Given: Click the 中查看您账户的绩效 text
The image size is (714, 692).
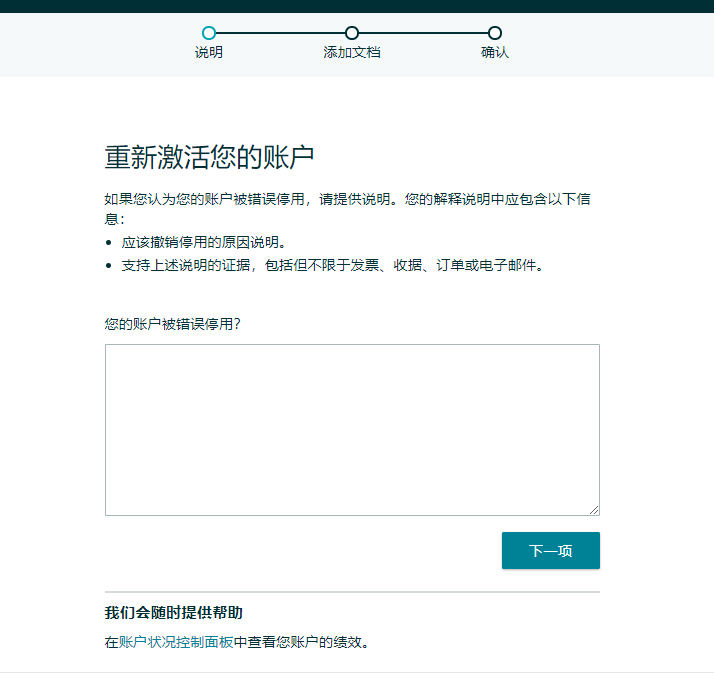Looking at the screenshot, I should coord(301,643).
